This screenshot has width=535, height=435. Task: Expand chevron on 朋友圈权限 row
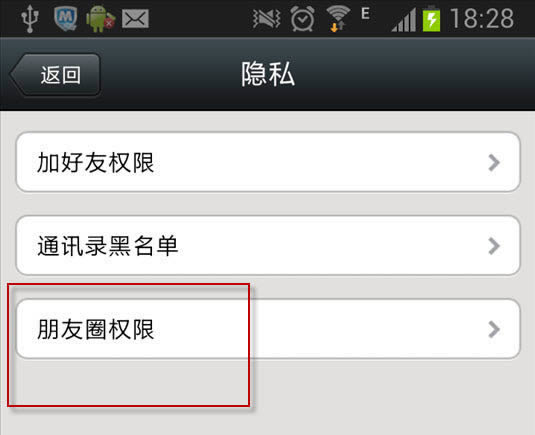[494, 329]
